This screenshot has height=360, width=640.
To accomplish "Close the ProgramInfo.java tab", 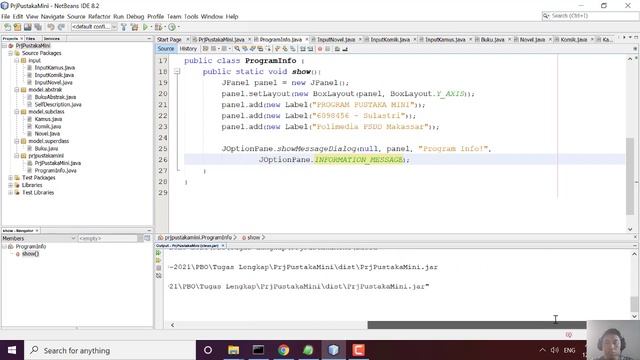I will point(307,40).
